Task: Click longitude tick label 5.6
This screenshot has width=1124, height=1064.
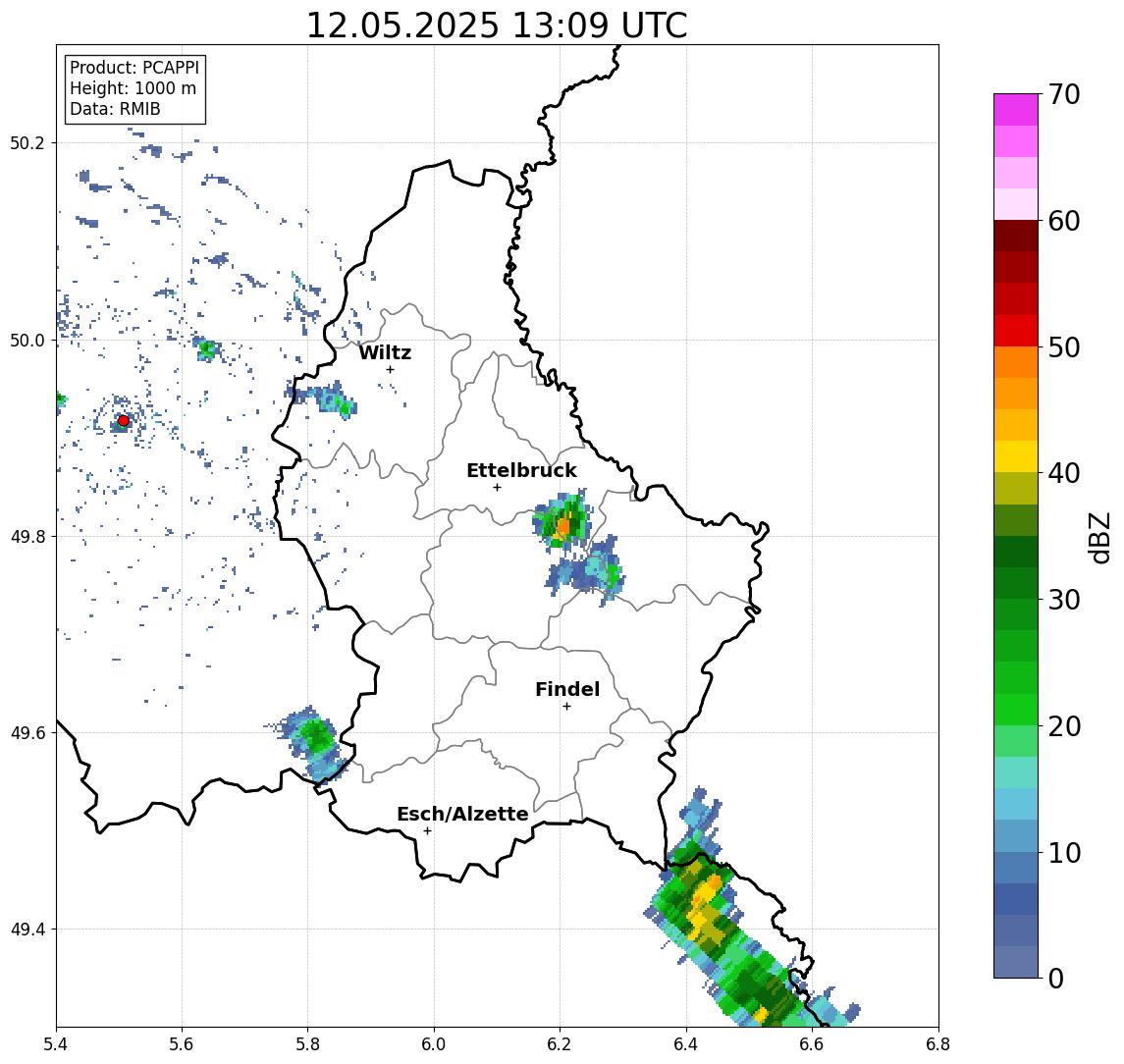Action: coord(182,1044)
